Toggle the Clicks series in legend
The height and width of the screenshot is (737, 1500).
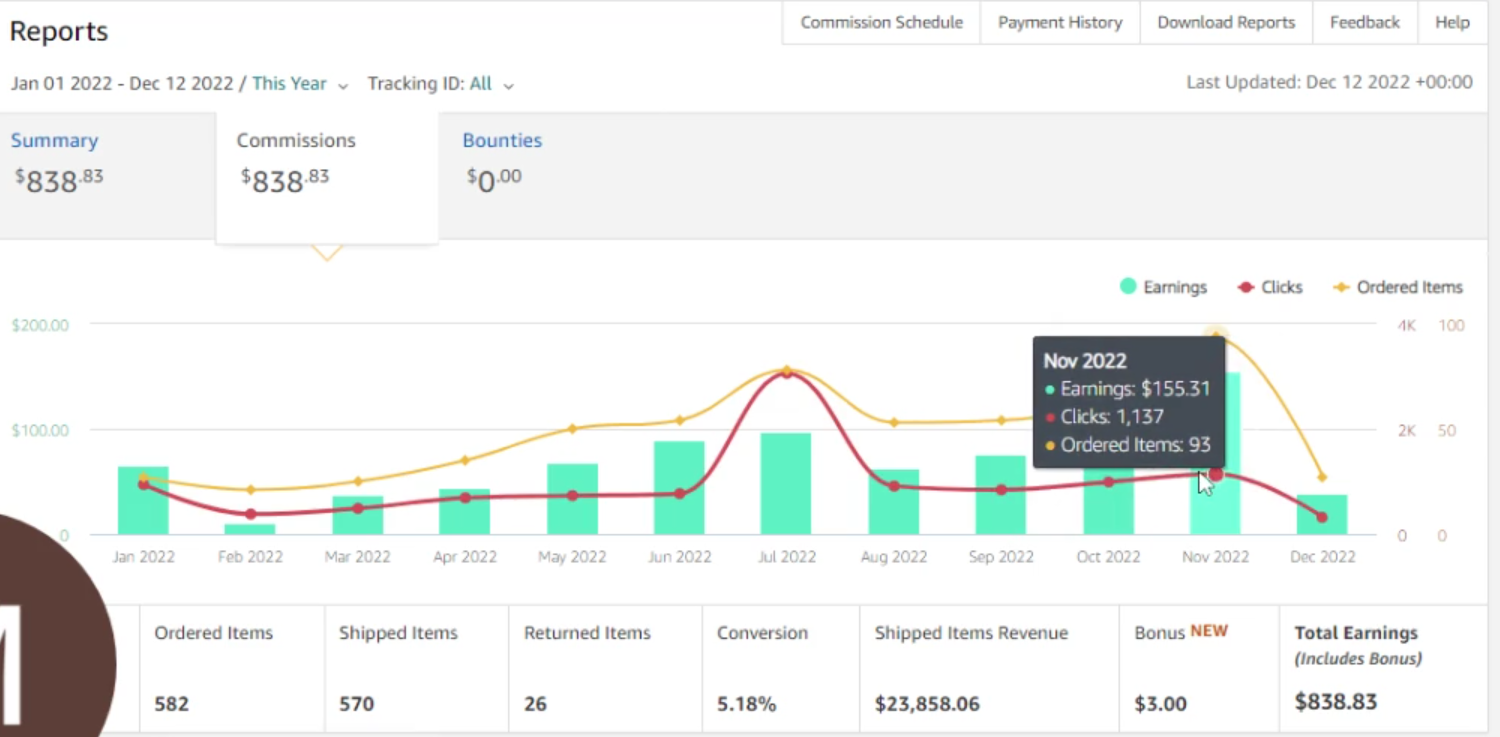1270,287
